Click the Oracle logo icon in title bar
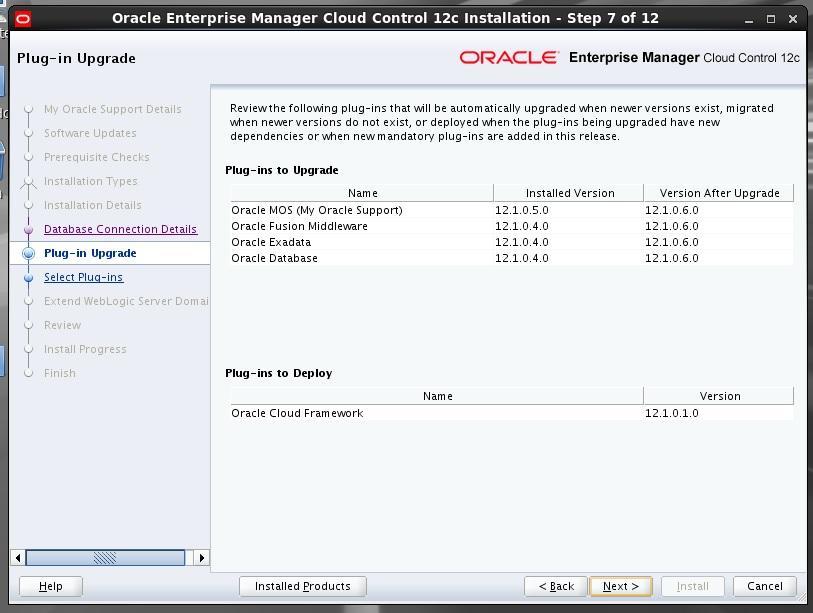Viewport: 813px width, 613px height. coord(23,20)
